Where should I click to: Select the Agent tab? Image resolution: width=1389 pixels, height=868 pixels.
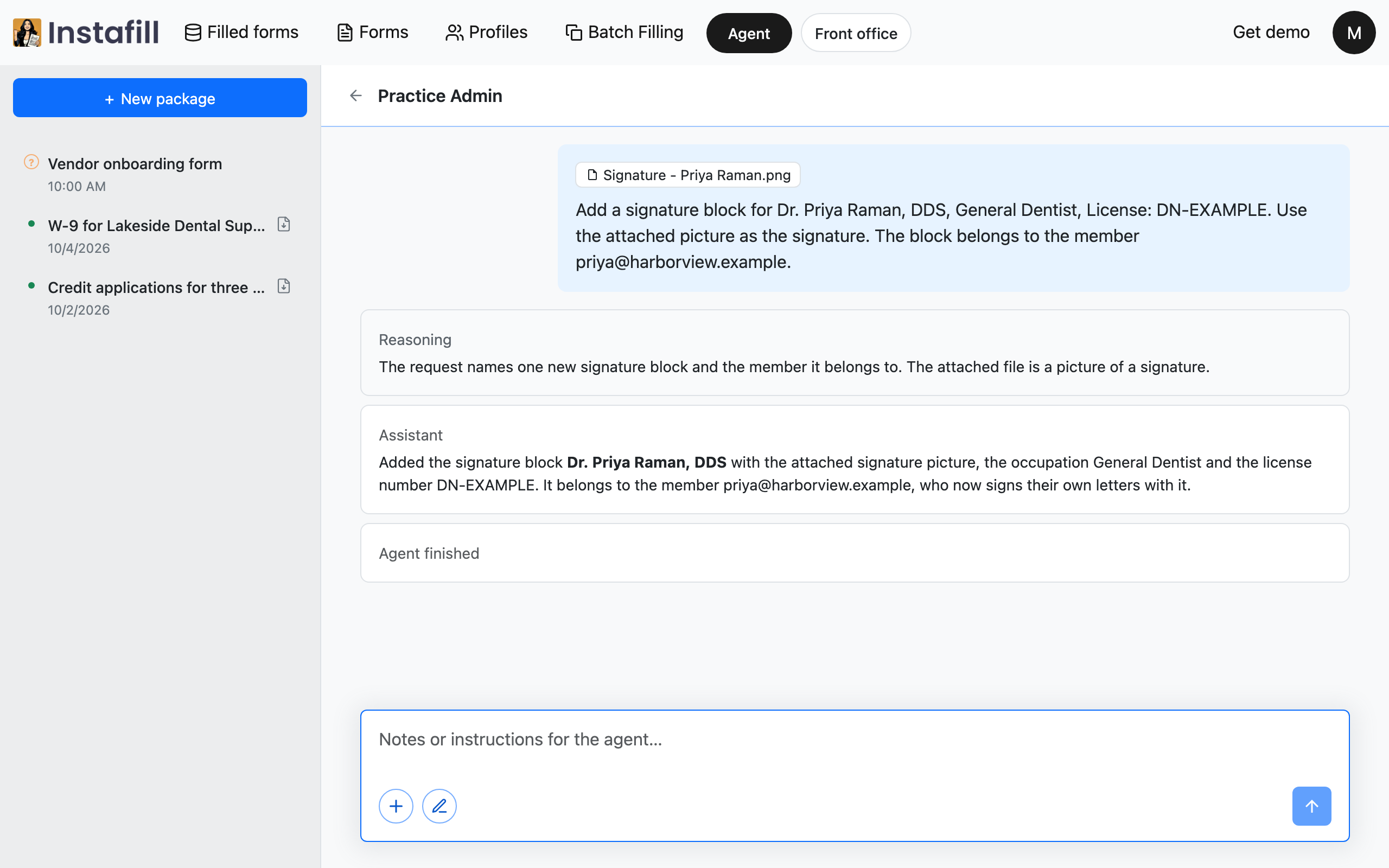[748, 33]
